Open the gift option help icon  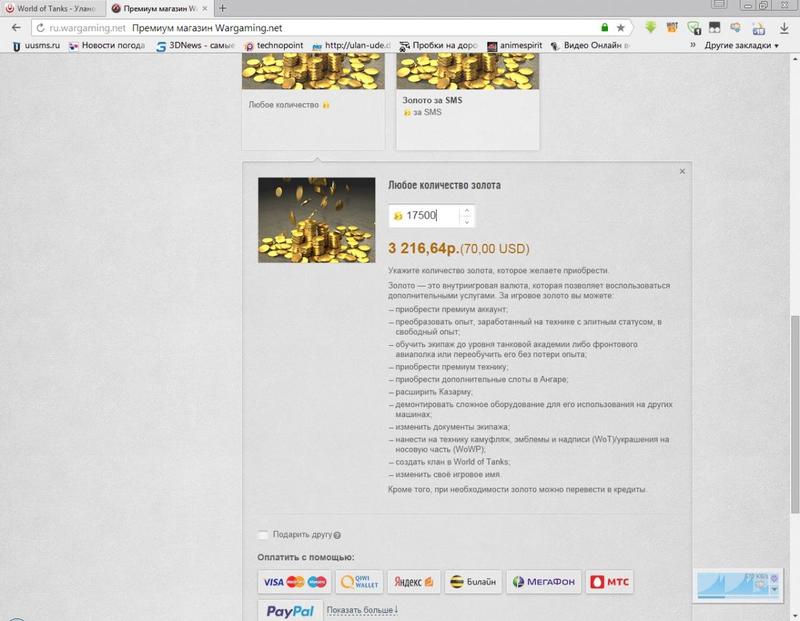(x=337, y=535)
